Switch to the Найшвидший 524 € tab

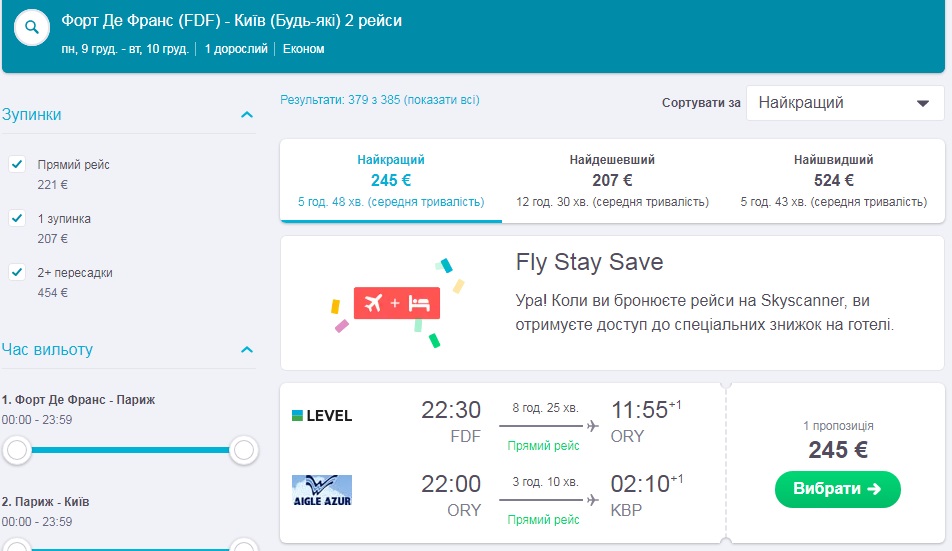[833, 180]
